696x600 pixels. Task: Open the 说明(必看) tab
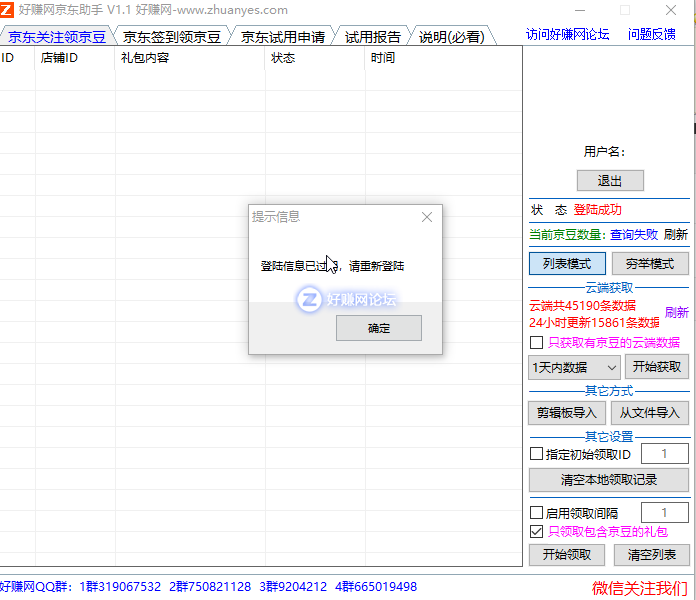pyautogui.click(x=452, y=36)
